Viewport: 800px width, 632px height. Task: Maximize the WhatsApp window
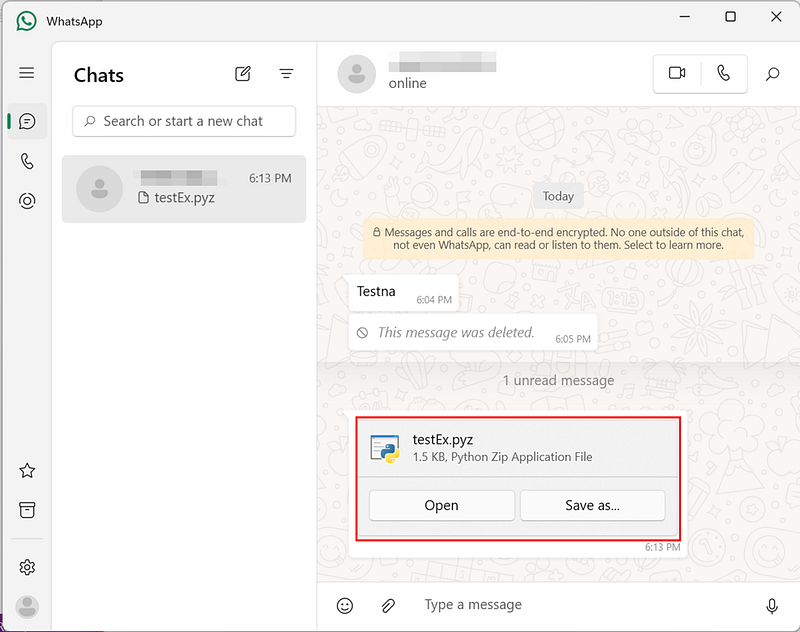tap(730, 17)
